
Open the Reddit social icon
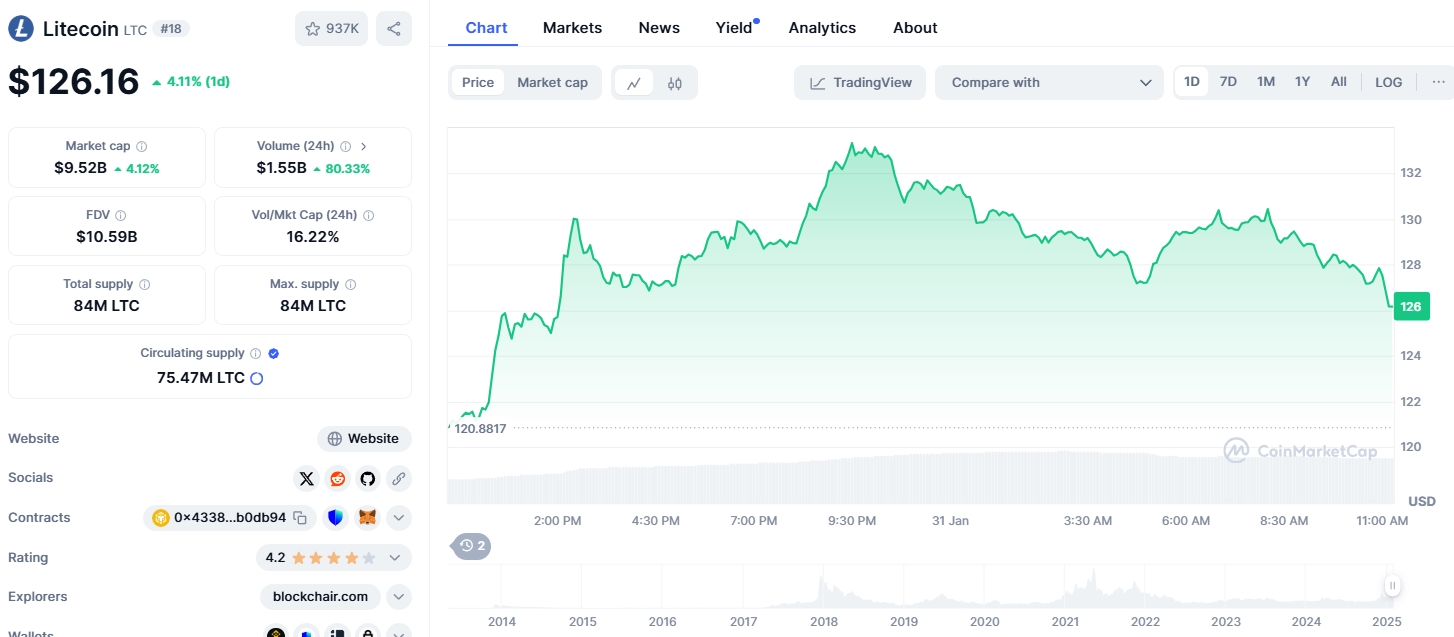[337, 478]
